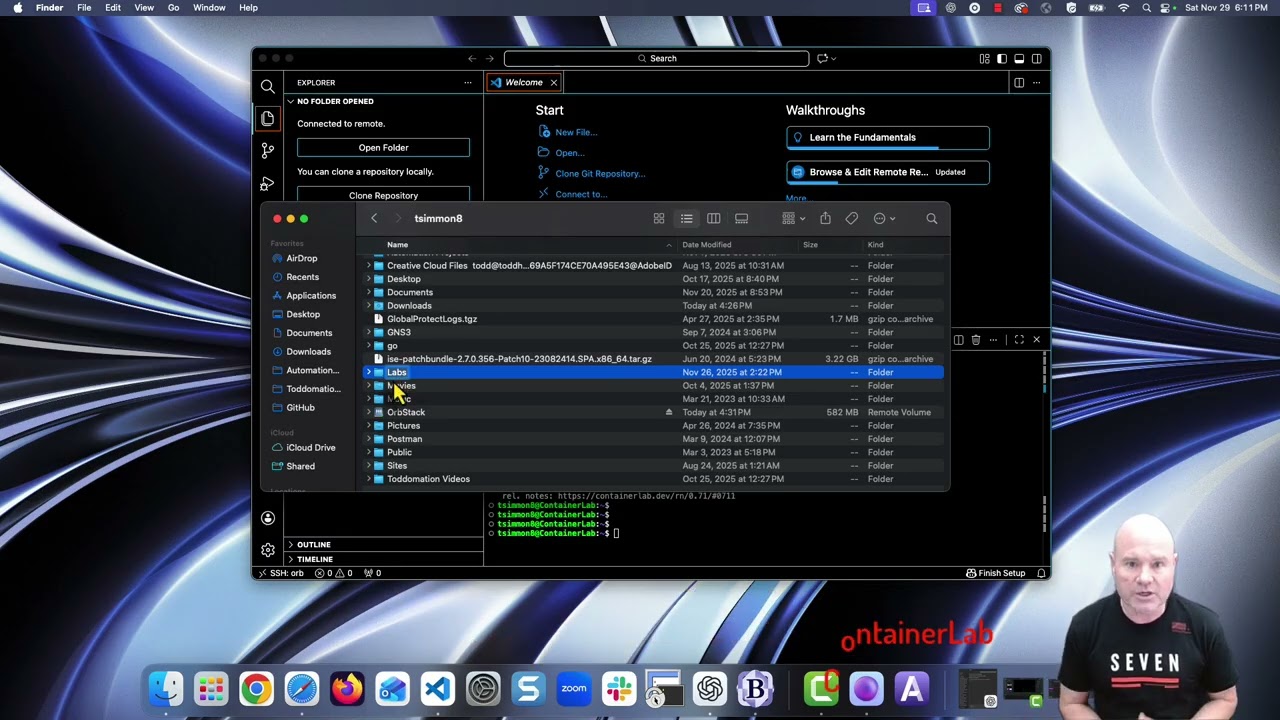
Task: Click the Finder Tags toolbar icon
Action: point(852,218)
